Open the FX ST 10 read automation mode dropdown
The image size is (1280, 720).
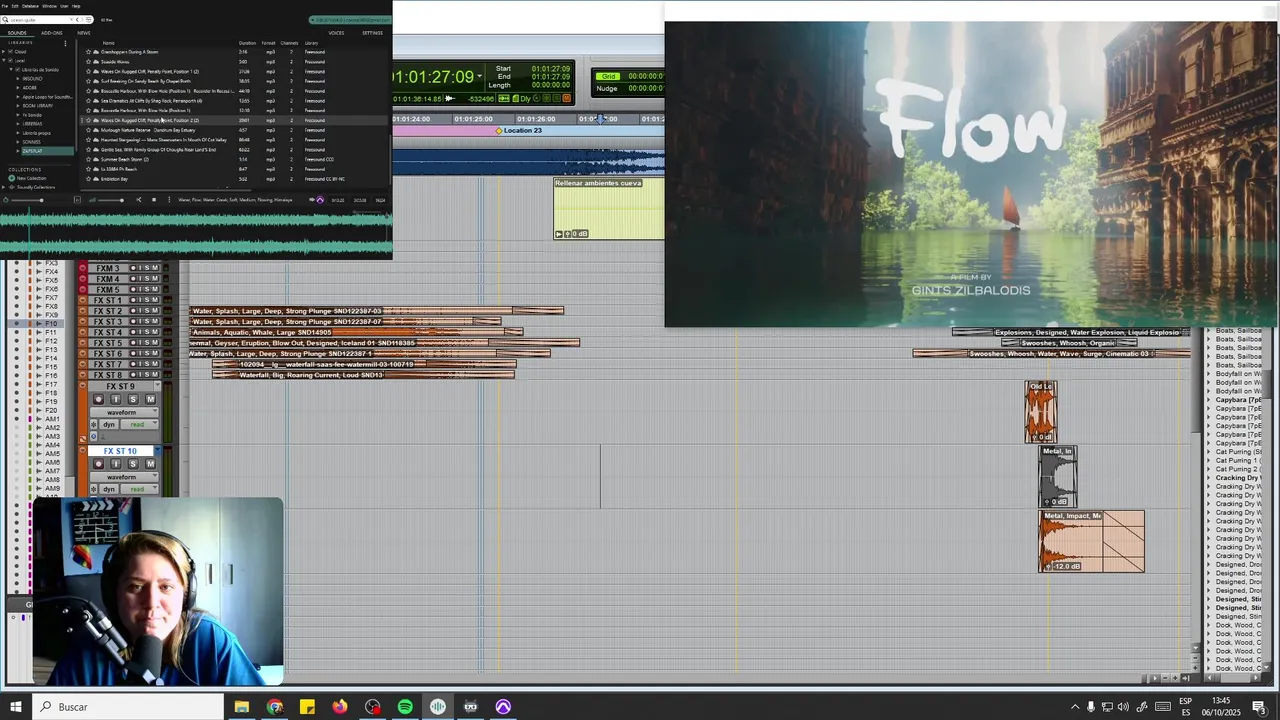pyautogui.click(x=139, y=489)
